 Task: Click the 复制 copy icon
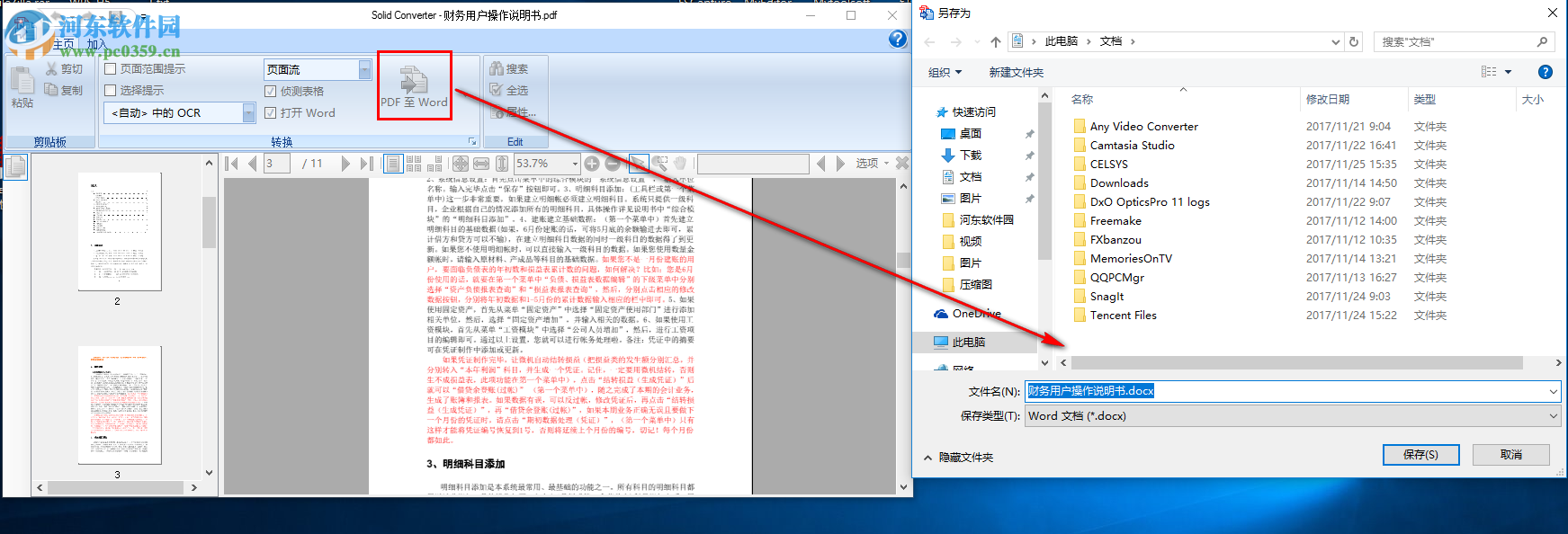pos(51,89)
